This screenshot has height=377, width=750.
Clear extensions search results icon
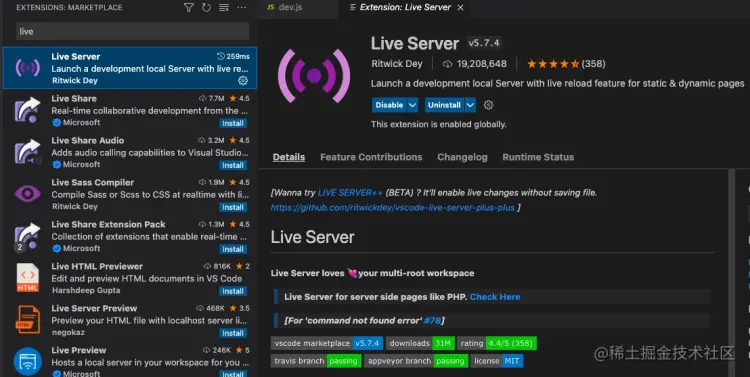click(x=224, y=8)
